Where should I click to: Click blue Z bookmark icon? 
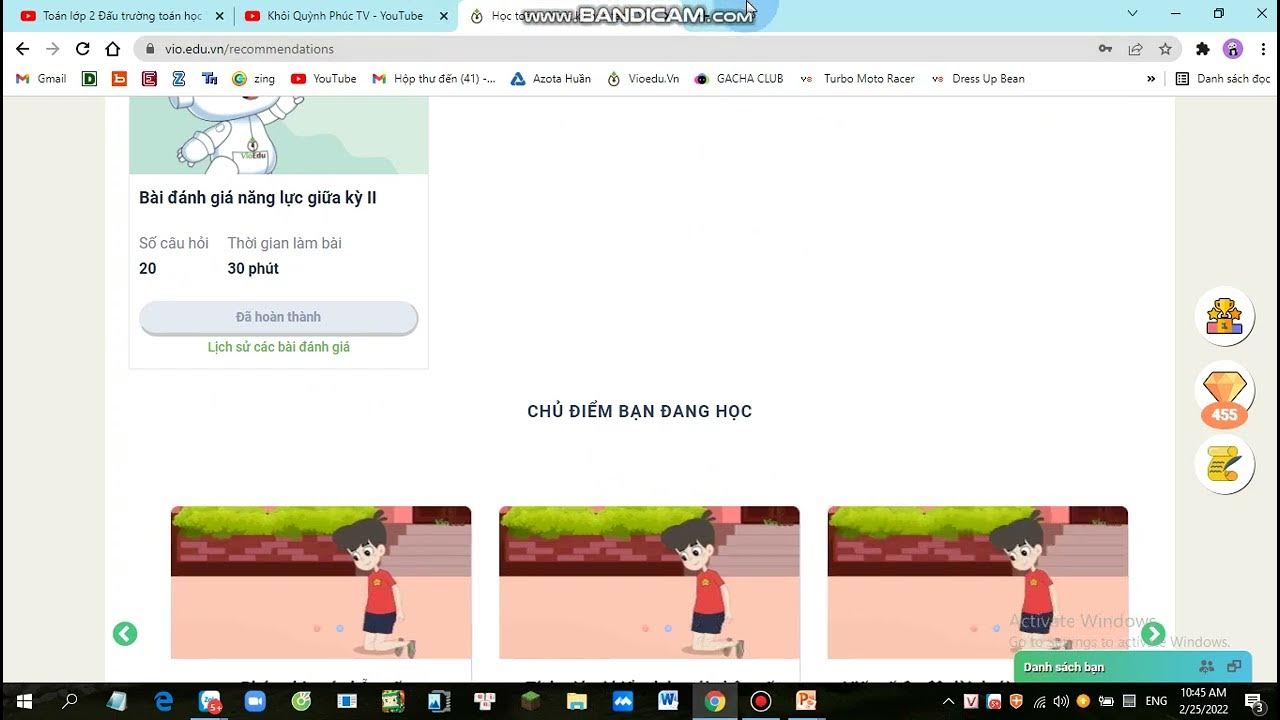click(x=179, y=78)
